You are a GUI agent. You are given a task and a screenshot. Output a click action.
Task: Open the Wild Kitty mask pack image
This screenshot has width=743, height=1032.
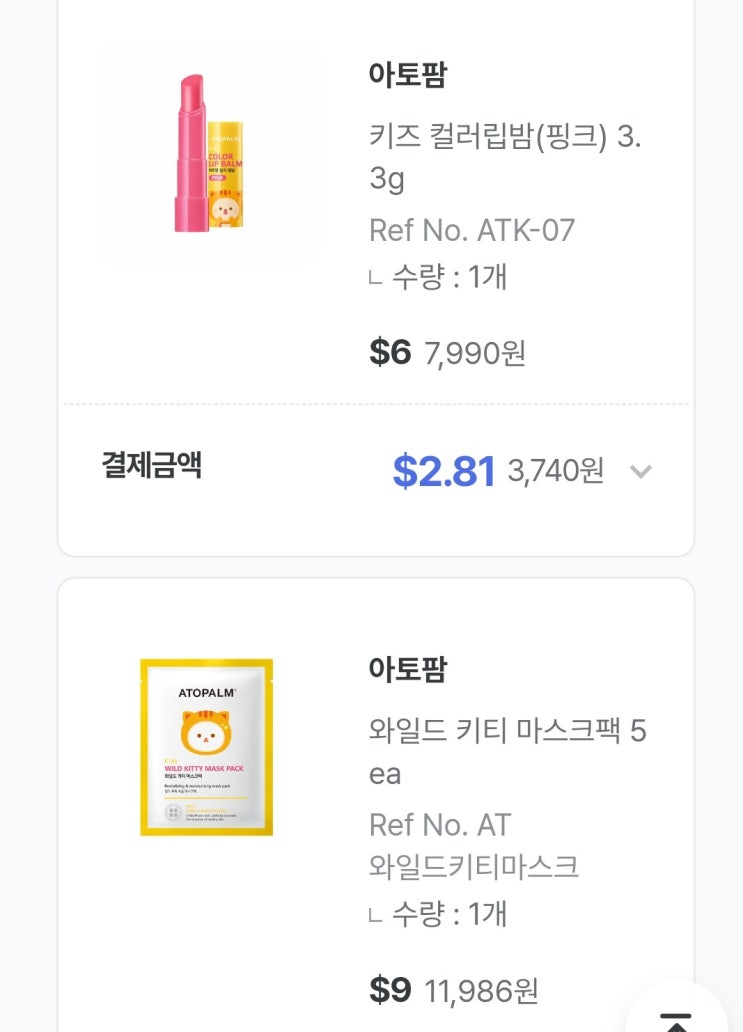tap(206, 747)
